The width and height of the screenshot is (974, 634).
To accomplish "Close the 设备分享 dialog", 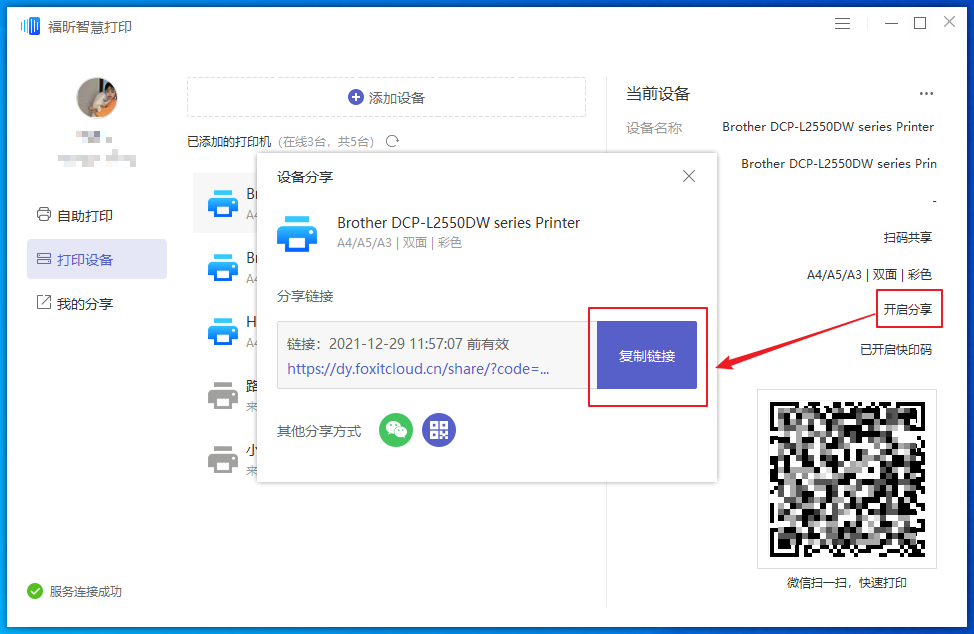I will [688, 176].
